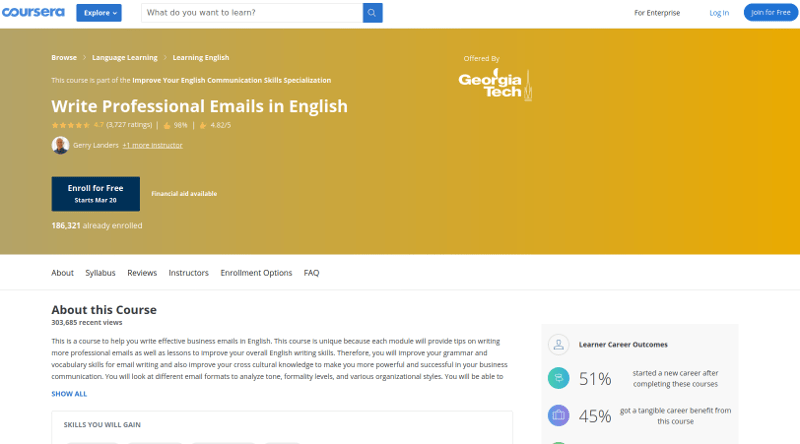The height and width of the screenshot is (444, 800).
Task: Switch to the Syllabus tab
Action: 100,273
